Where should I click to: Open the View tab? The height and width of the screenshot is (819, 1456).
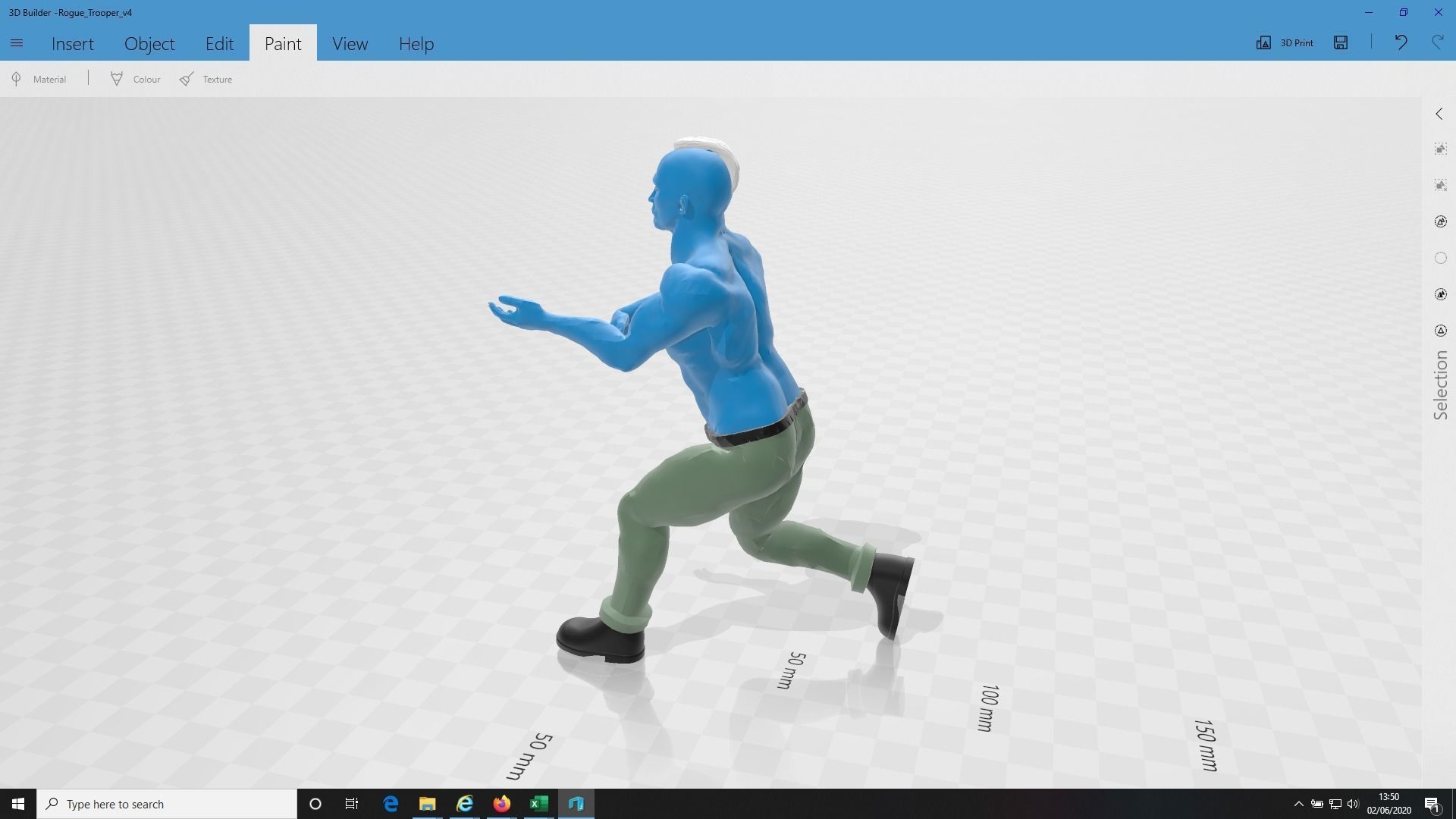tap(350, 43)
